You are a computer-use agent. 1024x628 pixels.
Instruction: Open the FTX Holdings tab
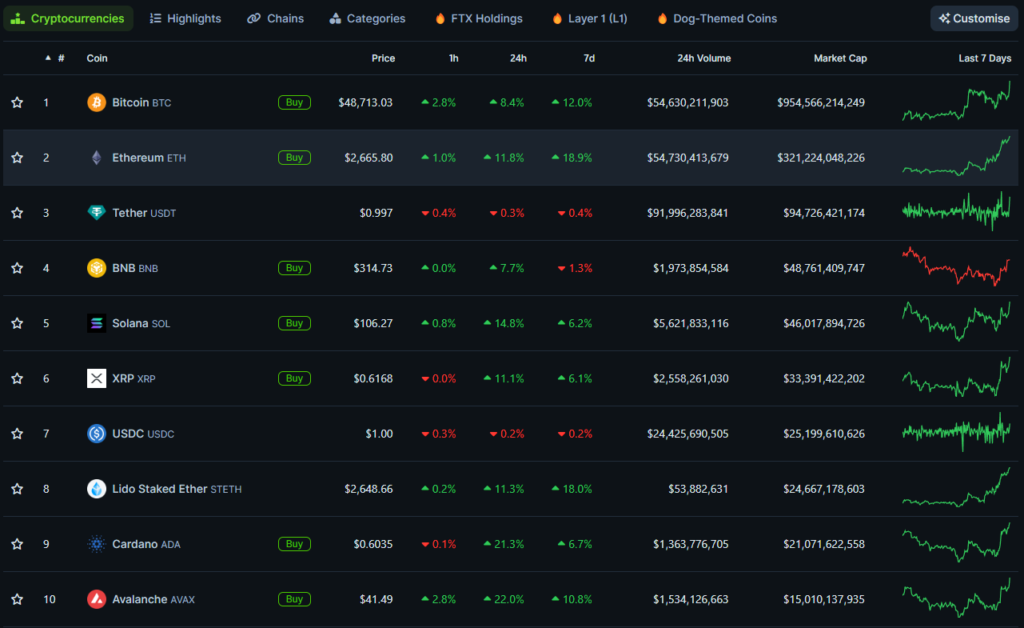coord(478,18)
